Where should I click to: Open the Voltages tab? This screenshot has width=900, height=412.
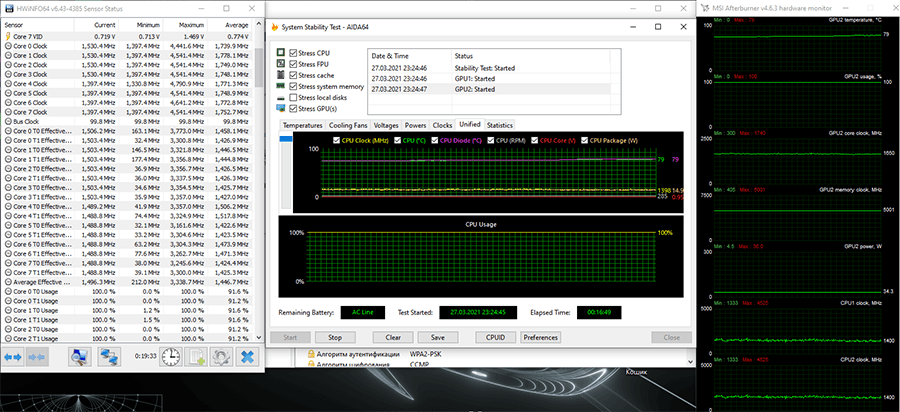click(x=386, y=125)
